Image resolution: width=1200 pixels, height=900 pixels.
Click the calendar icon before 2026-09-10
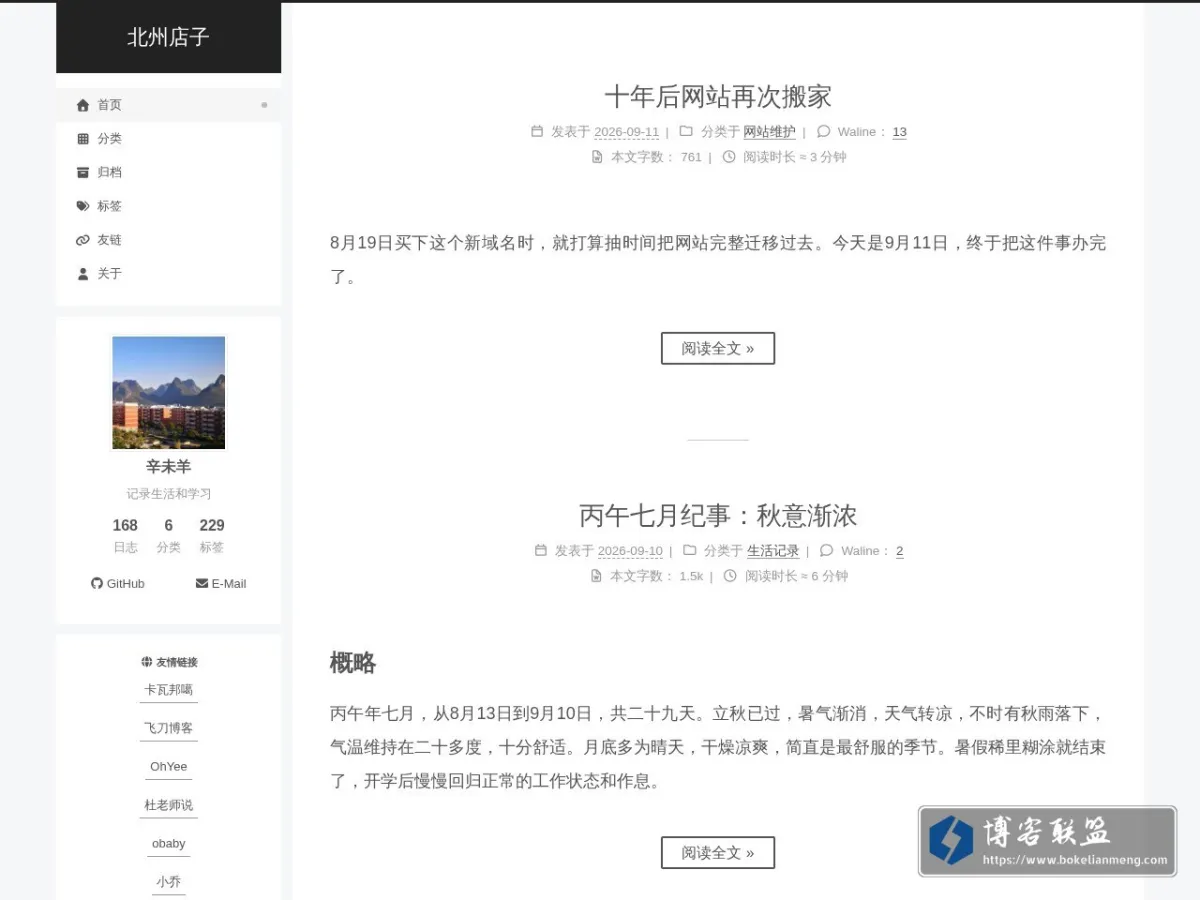click(x=541, y=550)
